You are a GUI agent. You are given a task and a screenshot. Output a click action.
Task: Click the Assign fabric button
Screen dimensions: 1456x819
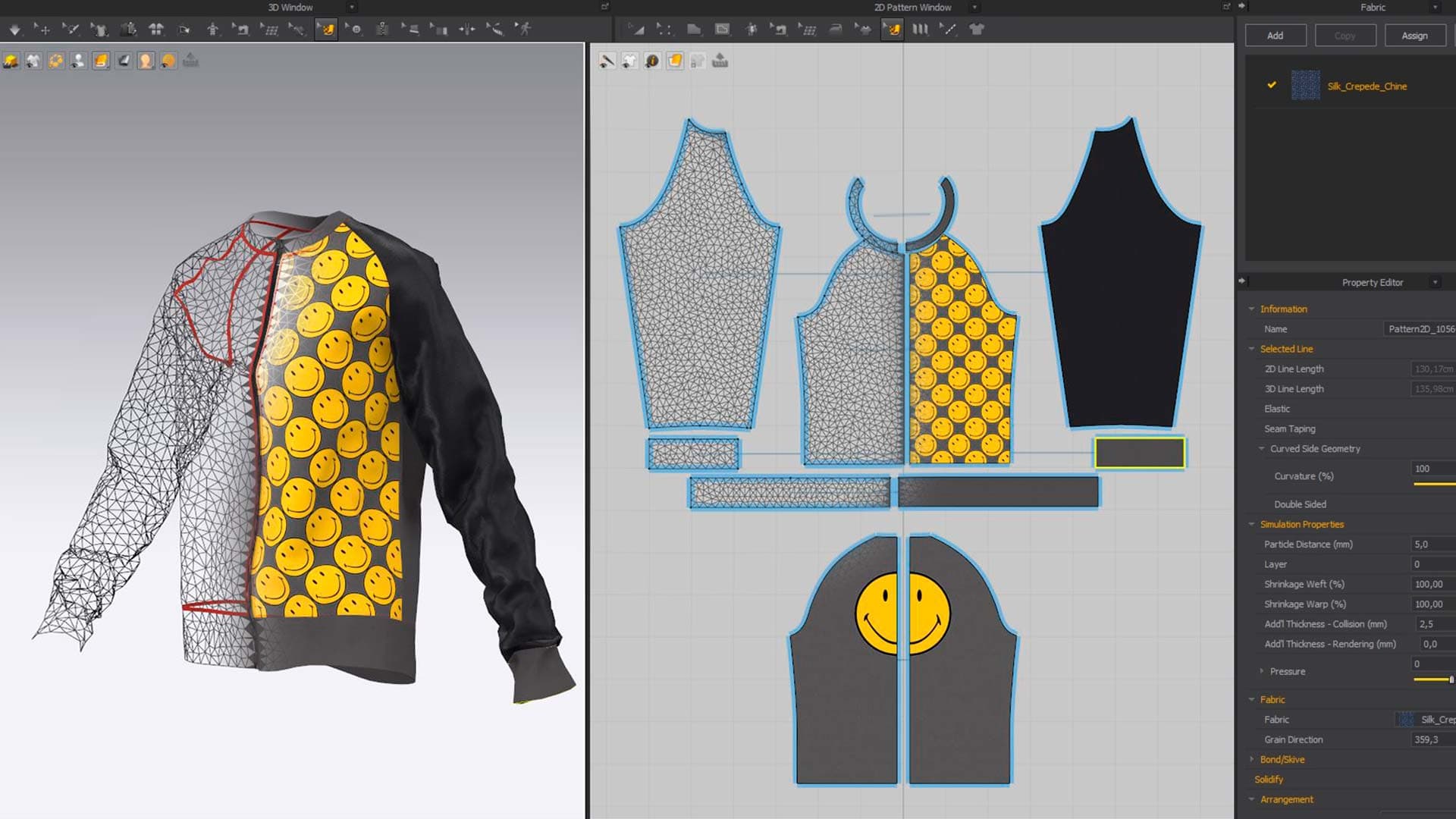(x=1414, y=36)
